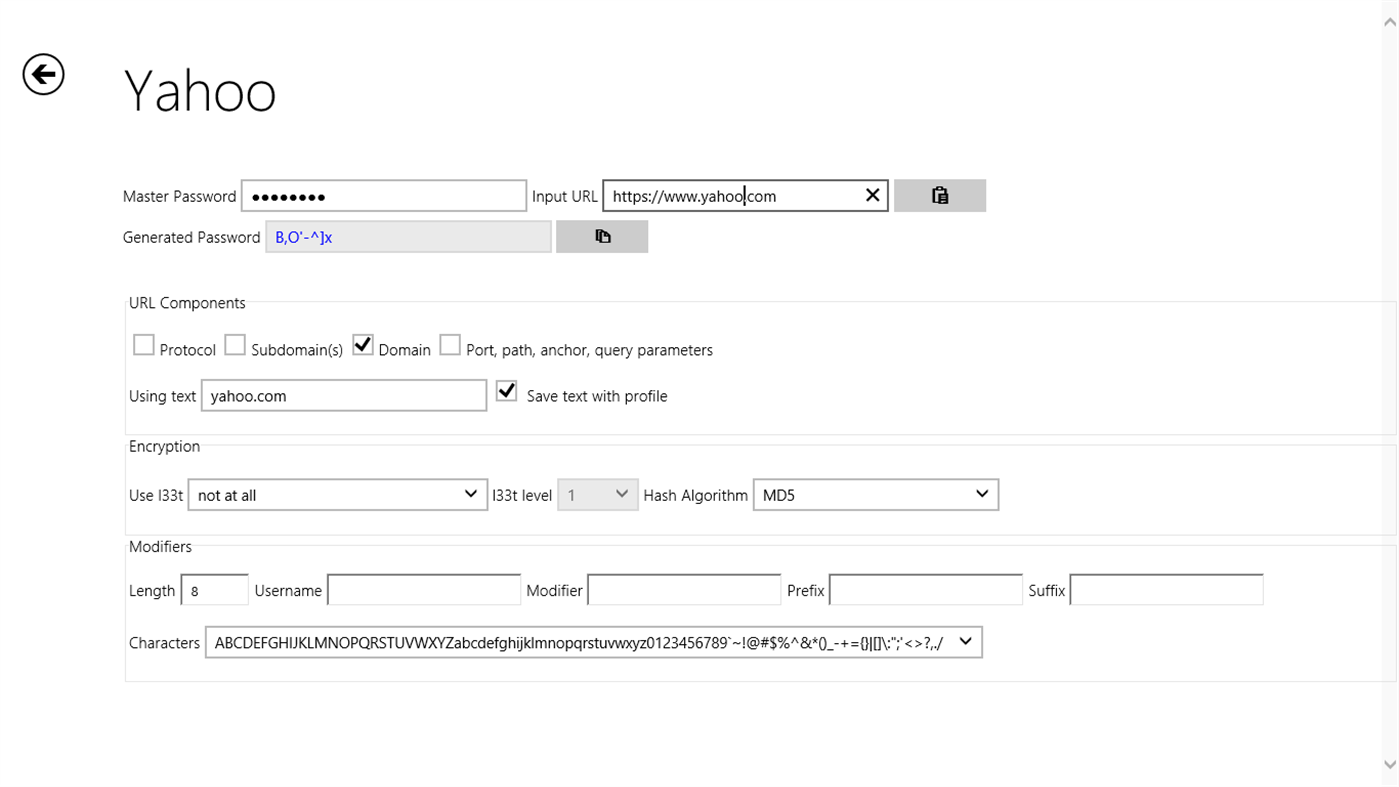Clear the Input URL with the X icon
Viewport: 1399px width, 787px height.
pyautogui.click(x=871, y=195)
